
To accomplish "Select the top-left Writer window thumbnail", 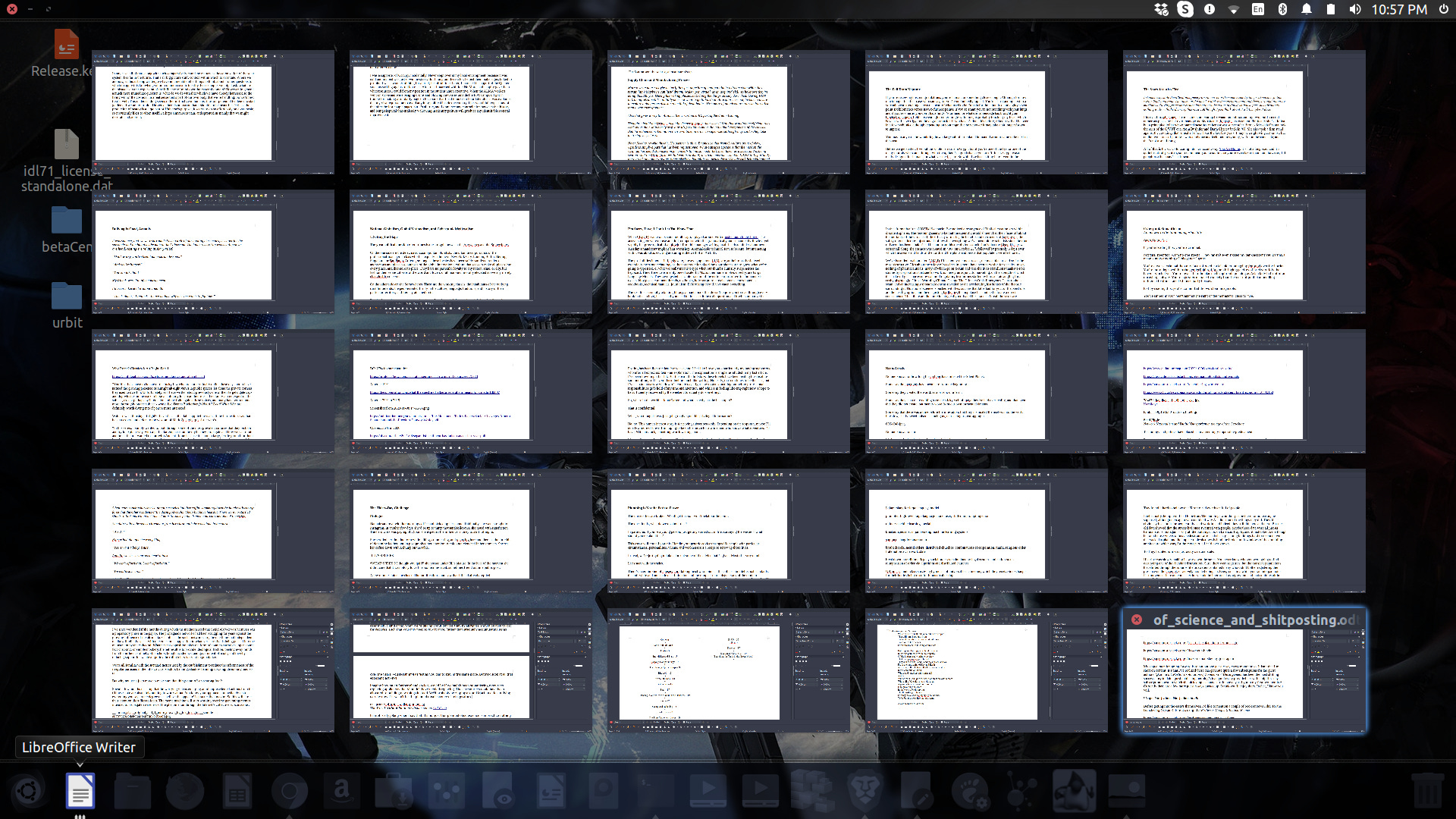I will pyautogui.click(x=212, y=112).
